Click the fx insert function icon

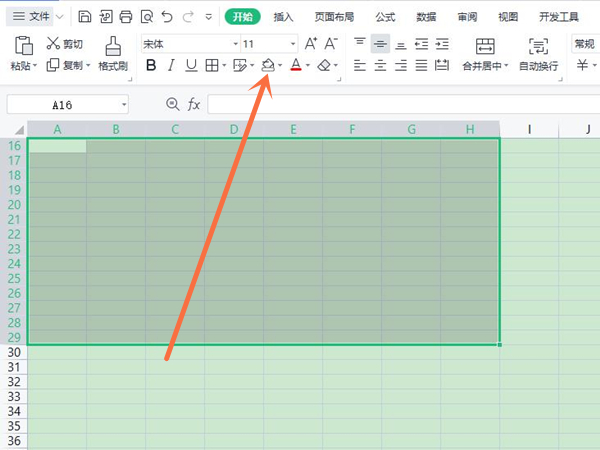click(x=194, y=104)
